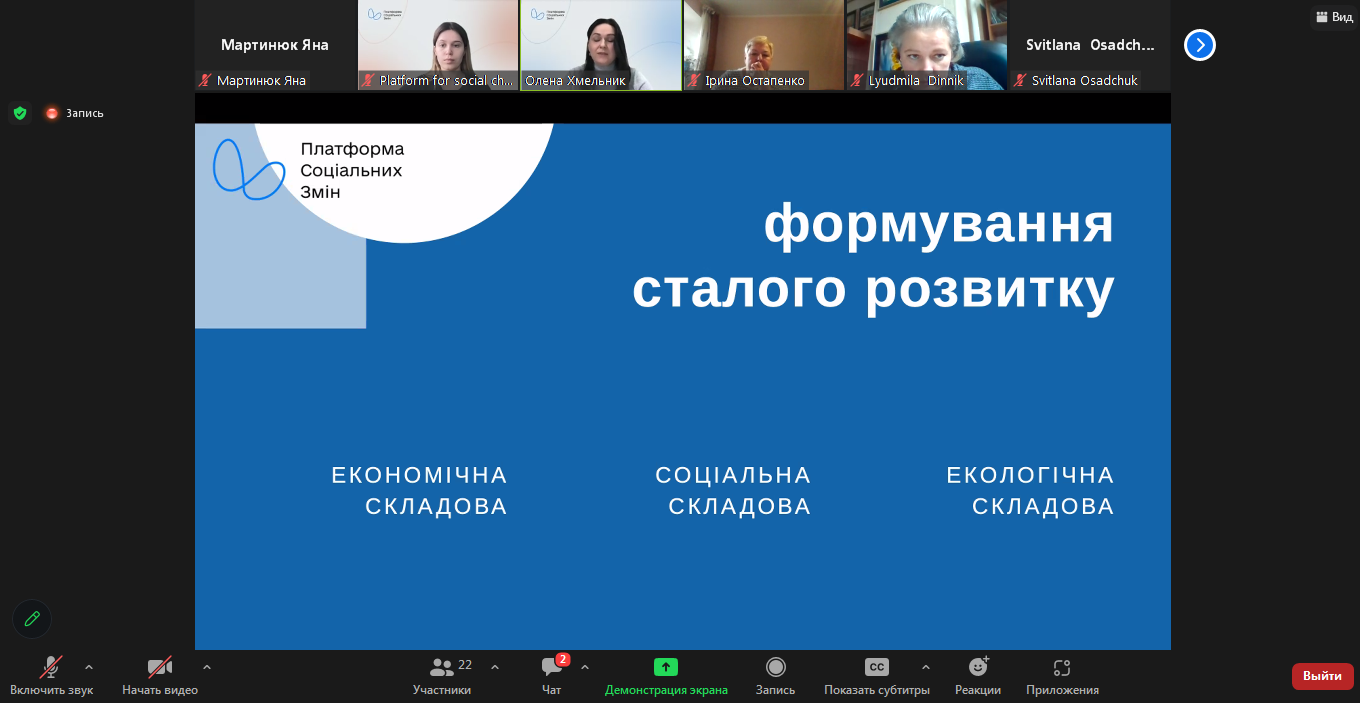Click the Запись record icon in toolbar
Screen dimensions: 1360x703
pos(775,667)
